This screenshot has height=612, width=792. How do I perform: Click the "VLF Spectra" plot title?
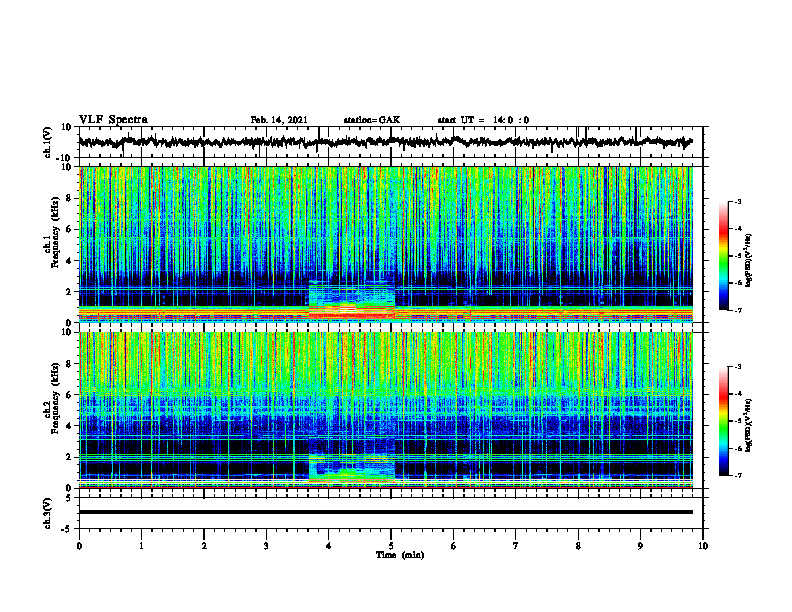[113, 120]
